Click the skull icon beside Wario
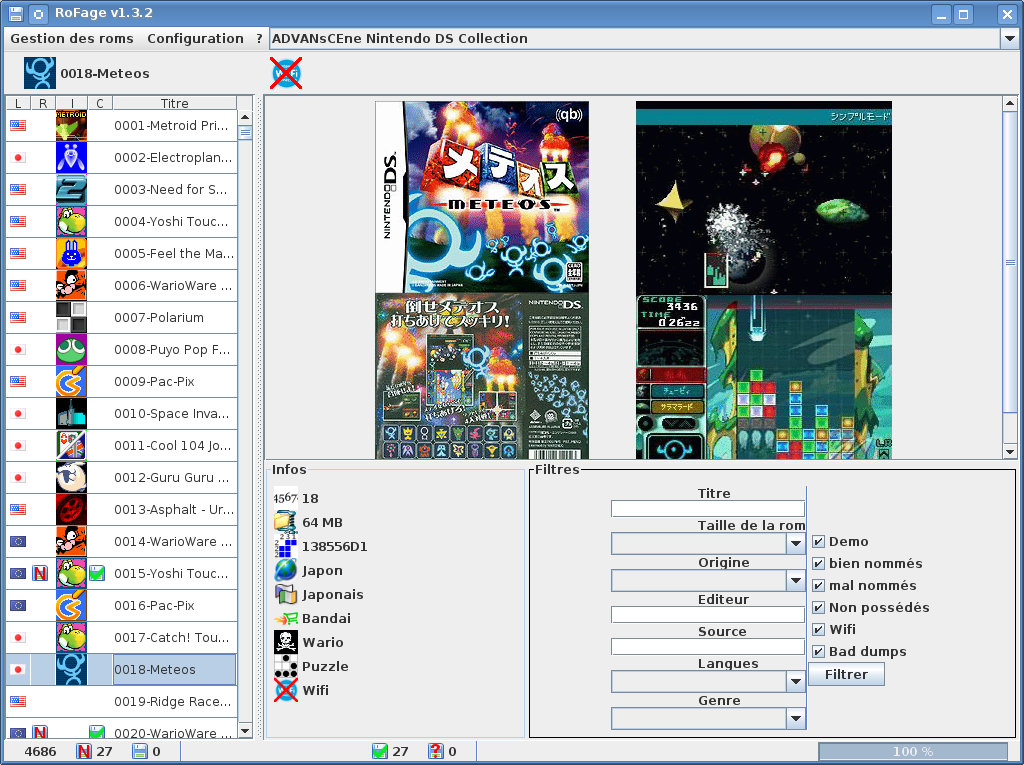 pyautogui.click(x=286, y=642)
